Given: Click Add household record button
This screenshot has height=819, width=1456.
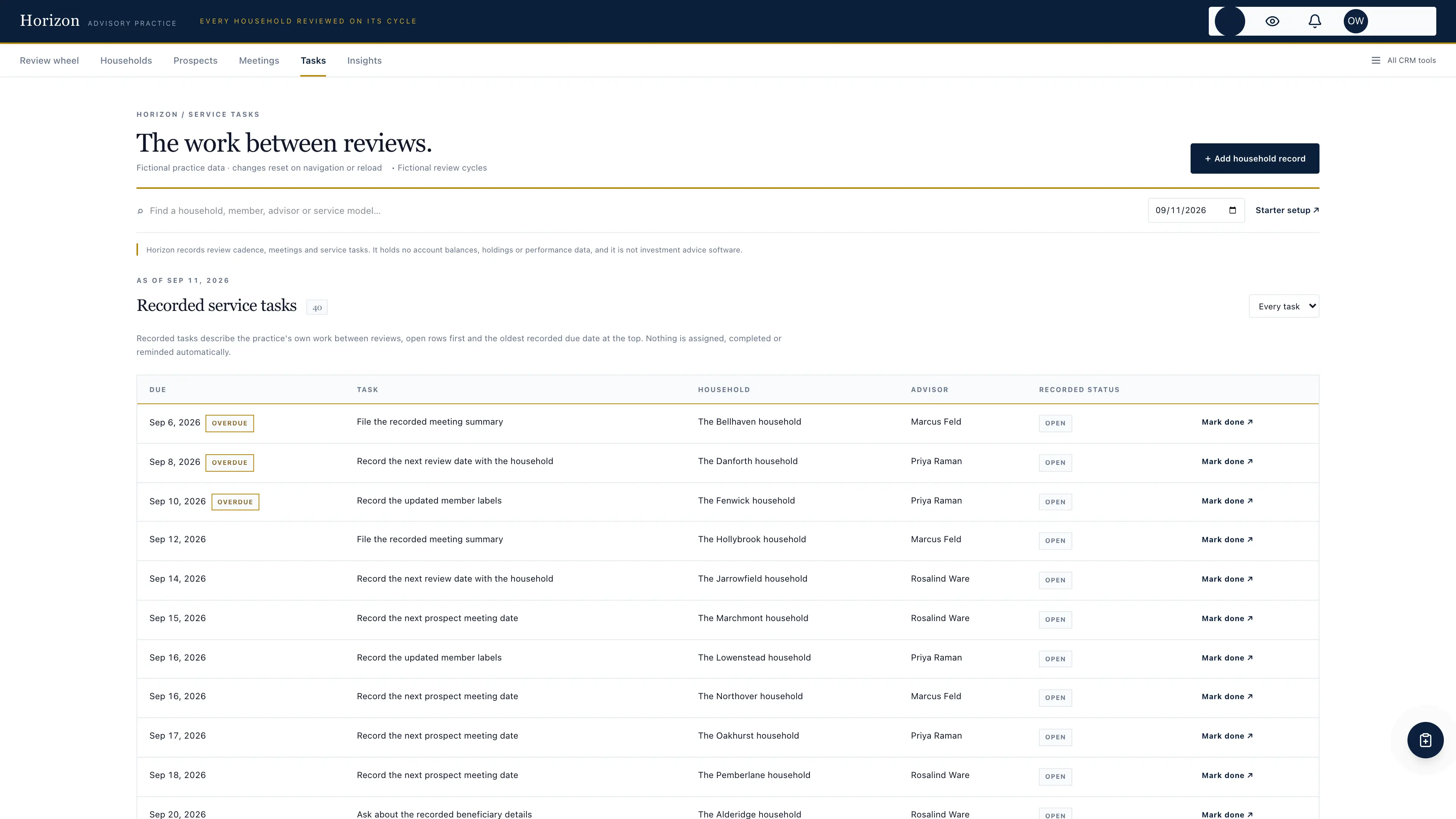Looking at the screenshot, I should 1255,158.
